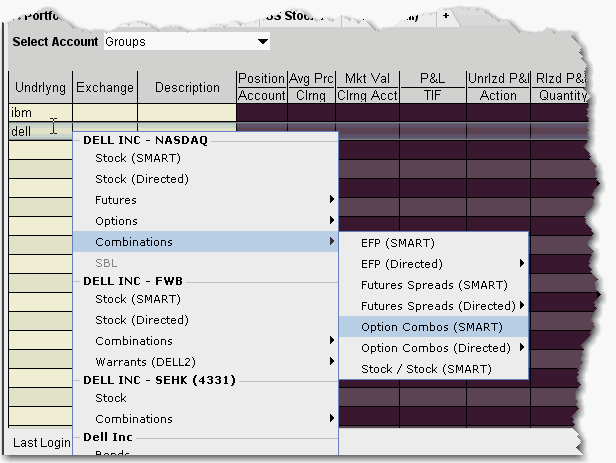The height and width of the screenshot is (463, 616).
Task: Open the Futures submenu under NASDAQ
Action: point(116,200)
